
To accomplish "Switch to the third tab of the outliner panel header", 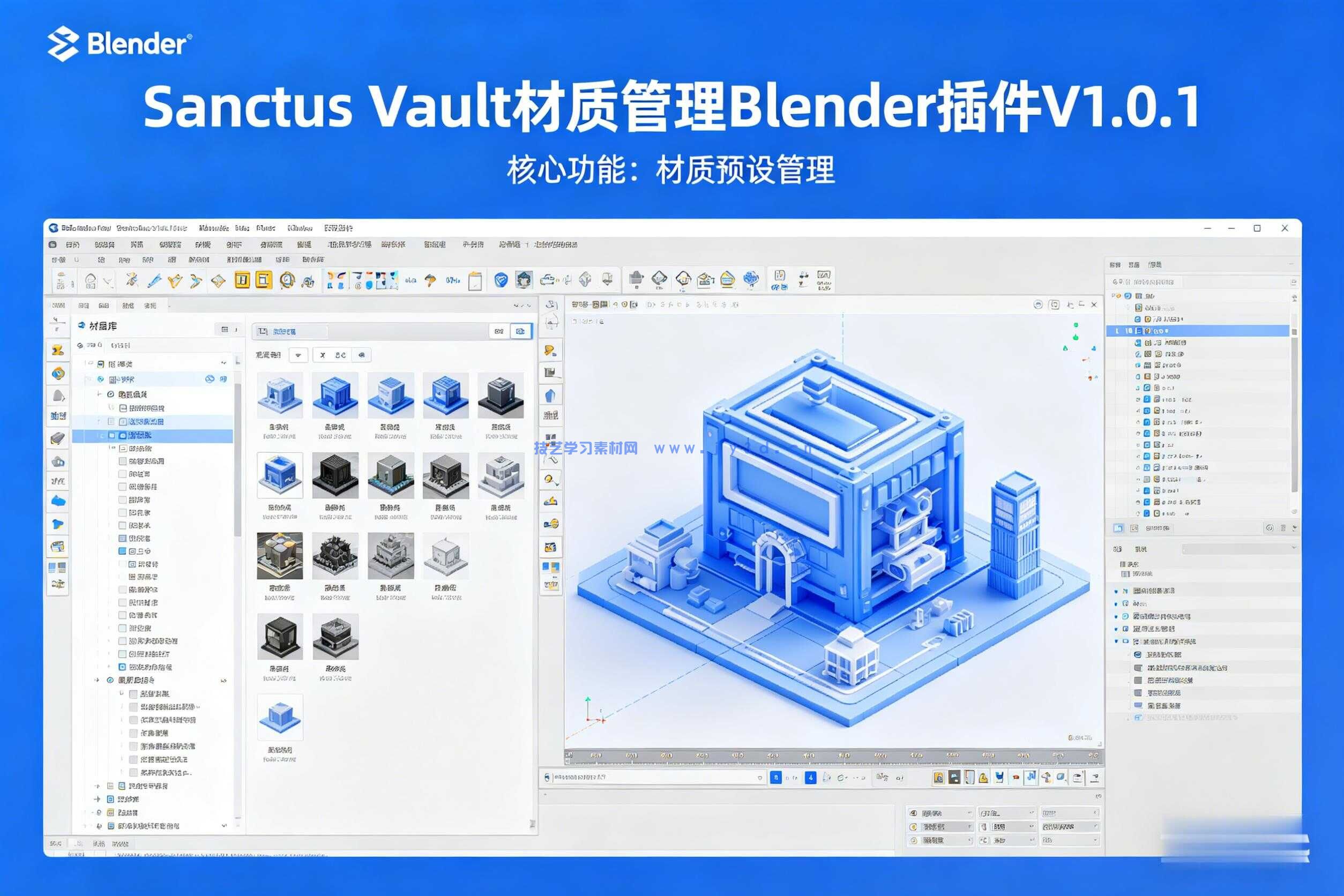I will pyautogui.click(x=1154, y=265).
